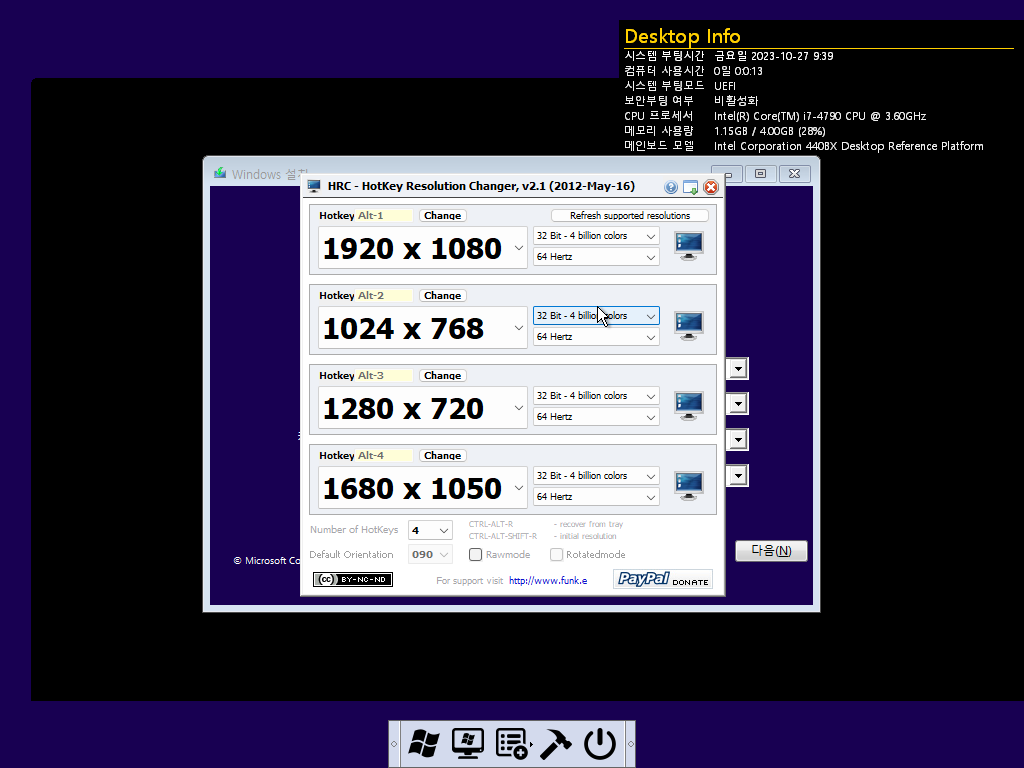This screenshot has height=768, width=1024.
Task: Open the list-add icon in dock
Action: 512,743
